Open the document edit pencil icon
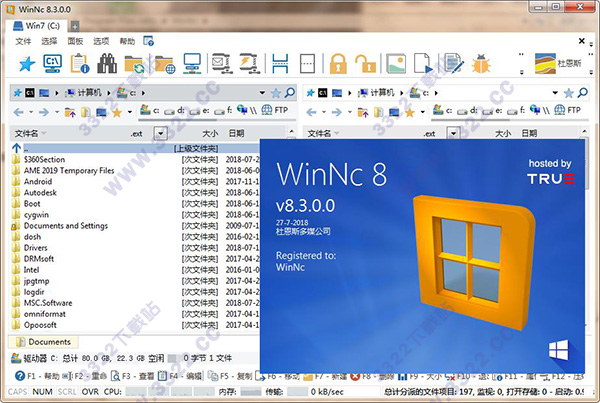 coord(453,64)
